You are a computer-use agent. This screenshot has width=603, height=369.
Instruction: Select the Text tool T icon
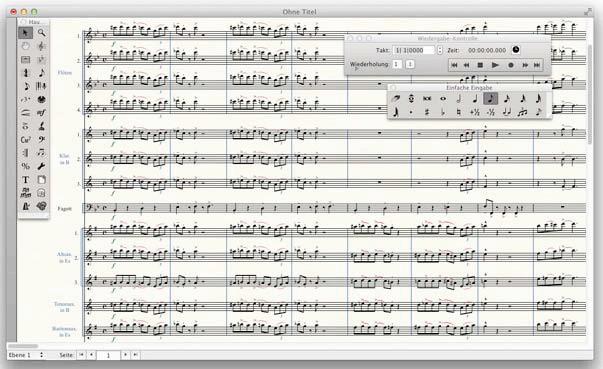coord(25,180)
